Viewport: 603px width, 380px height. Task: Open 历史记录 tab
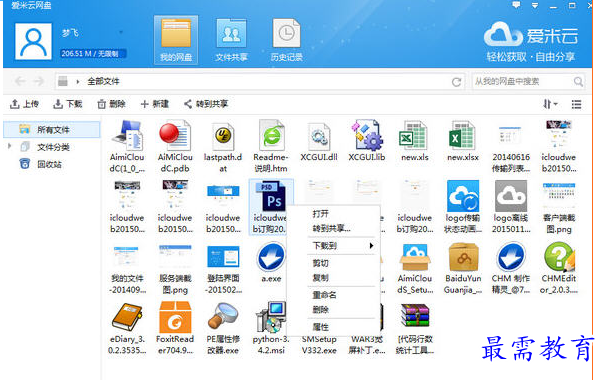coord(287,40)
